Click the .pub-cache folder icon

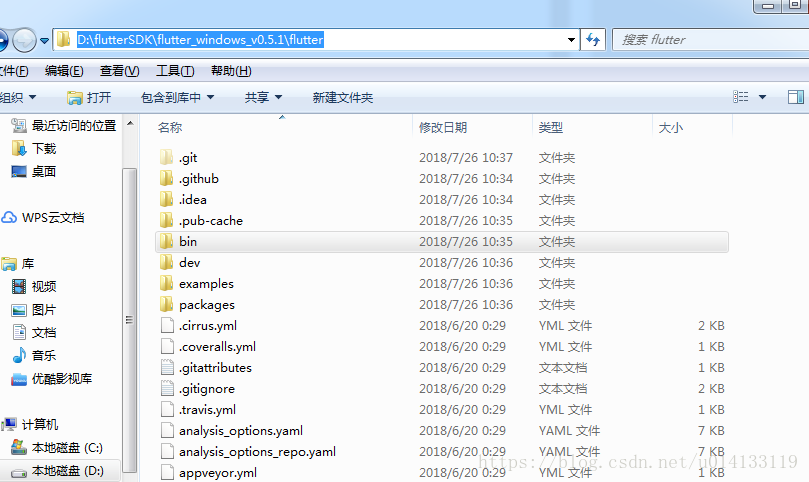(x=166, y=220)
